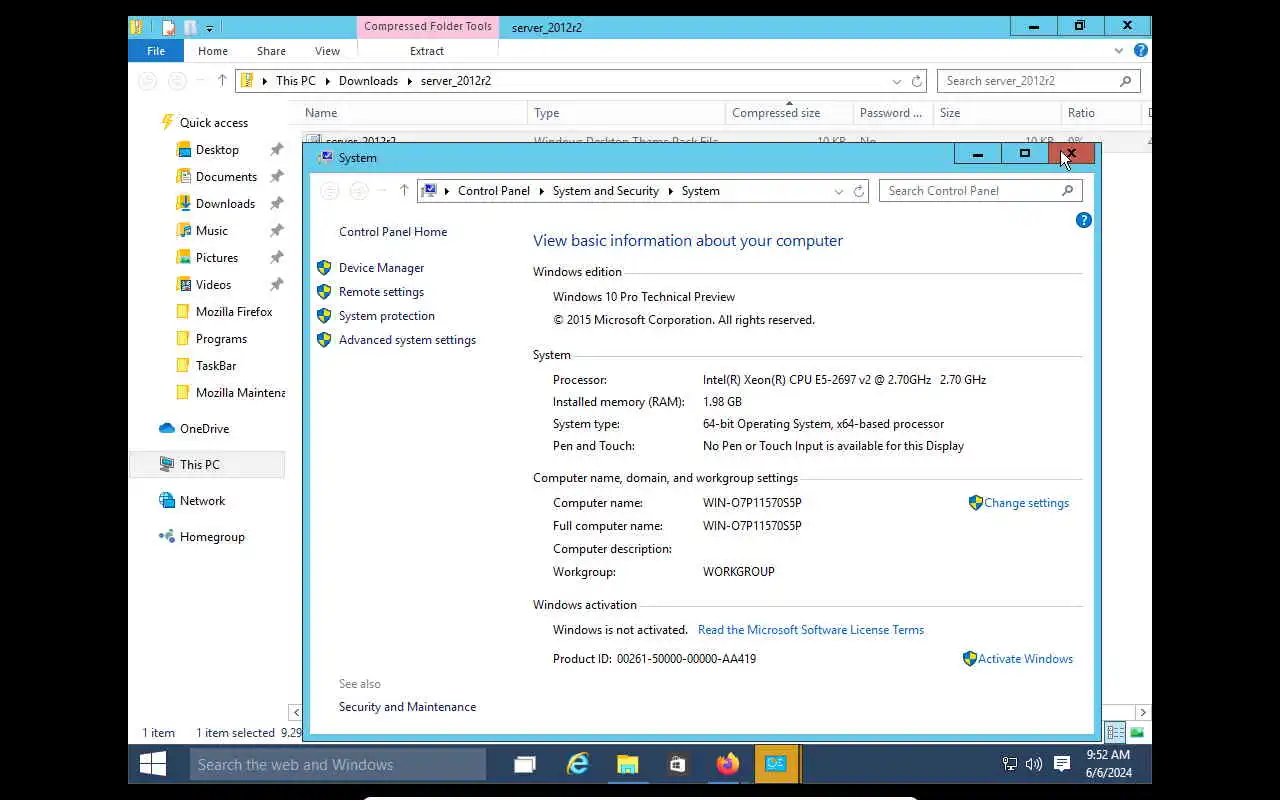
Task: Open the View ribbon tab
Action: (x=327, y=51)
